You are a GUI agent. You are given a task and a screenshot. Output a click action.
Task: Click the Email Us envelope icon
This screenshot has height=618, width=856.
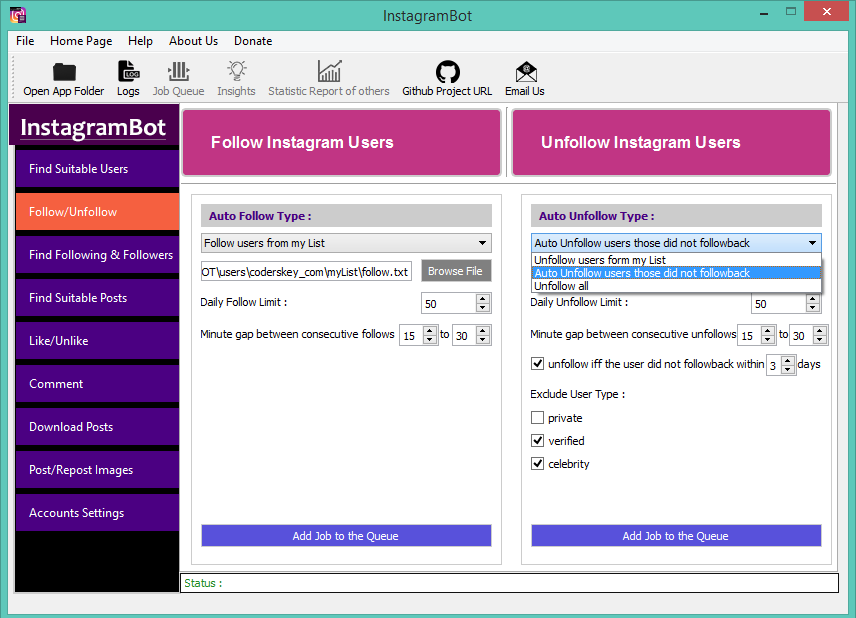(525, 72)
